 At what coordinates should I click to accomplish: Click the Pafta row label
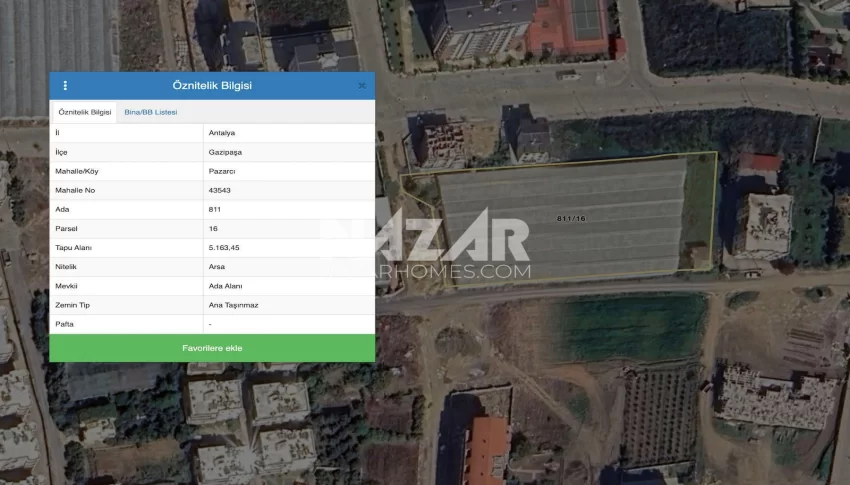tap(64, 324)
